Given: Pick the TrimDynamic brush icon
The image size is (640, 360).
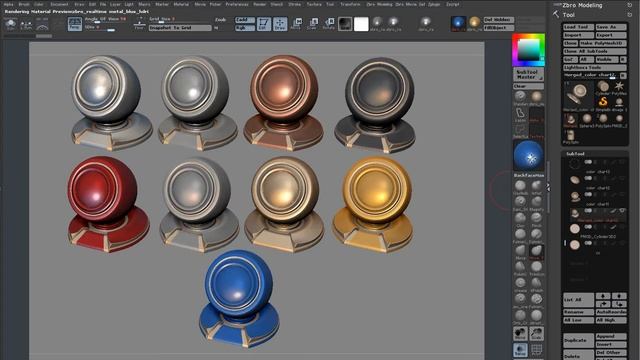Looking at the screenshot, I should (x=536, y=267).
